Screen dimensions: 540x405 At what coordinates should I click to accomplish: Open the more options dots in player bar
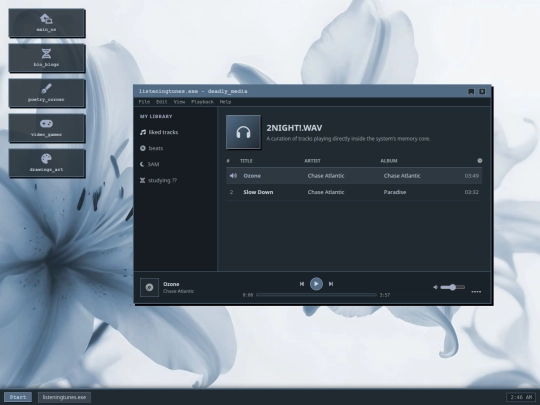click(476, 292)
